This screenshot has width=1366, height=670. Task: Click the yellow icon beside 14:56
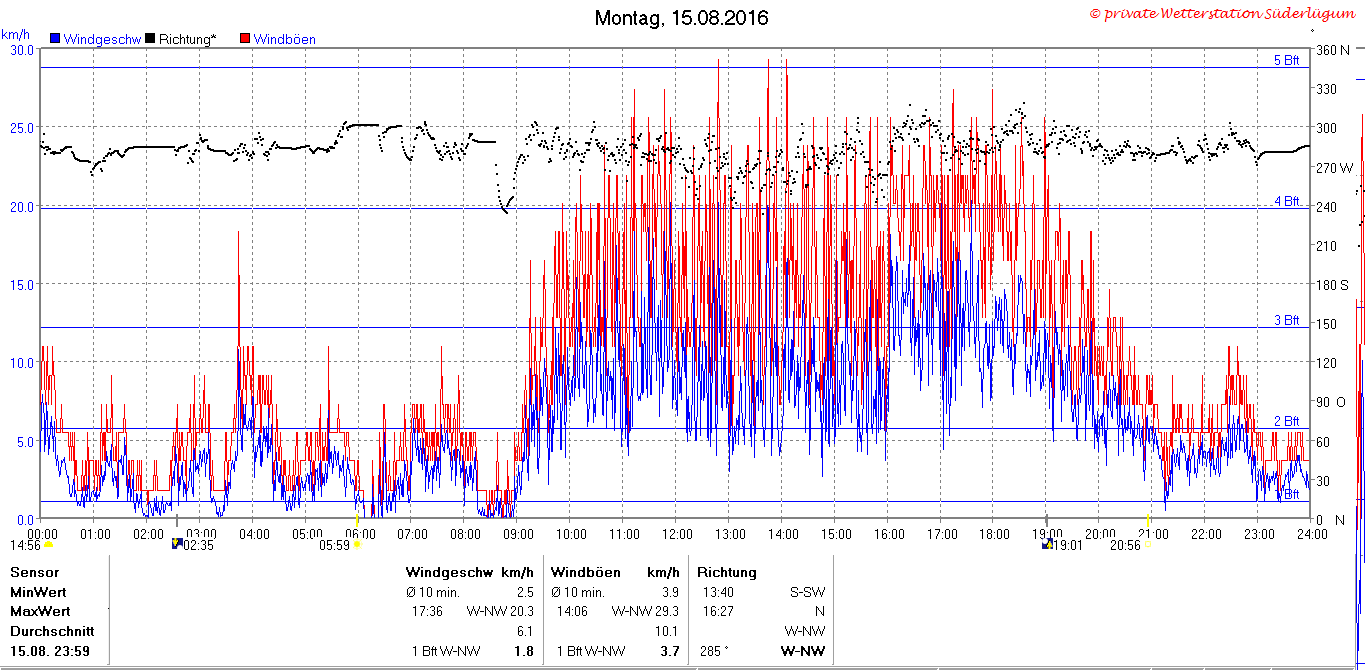[48, 546]
